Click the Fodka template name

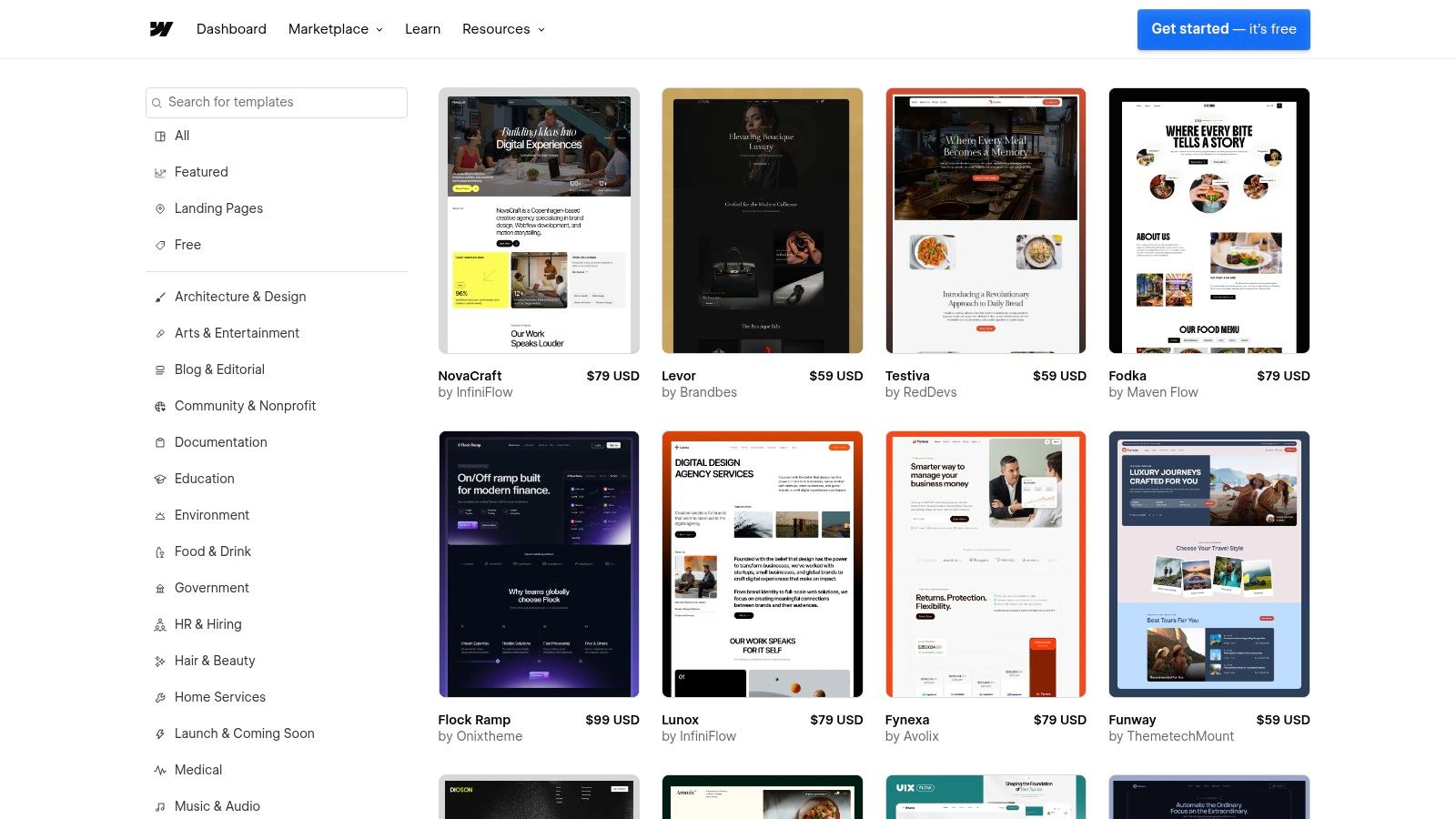tap(1127, 376)
